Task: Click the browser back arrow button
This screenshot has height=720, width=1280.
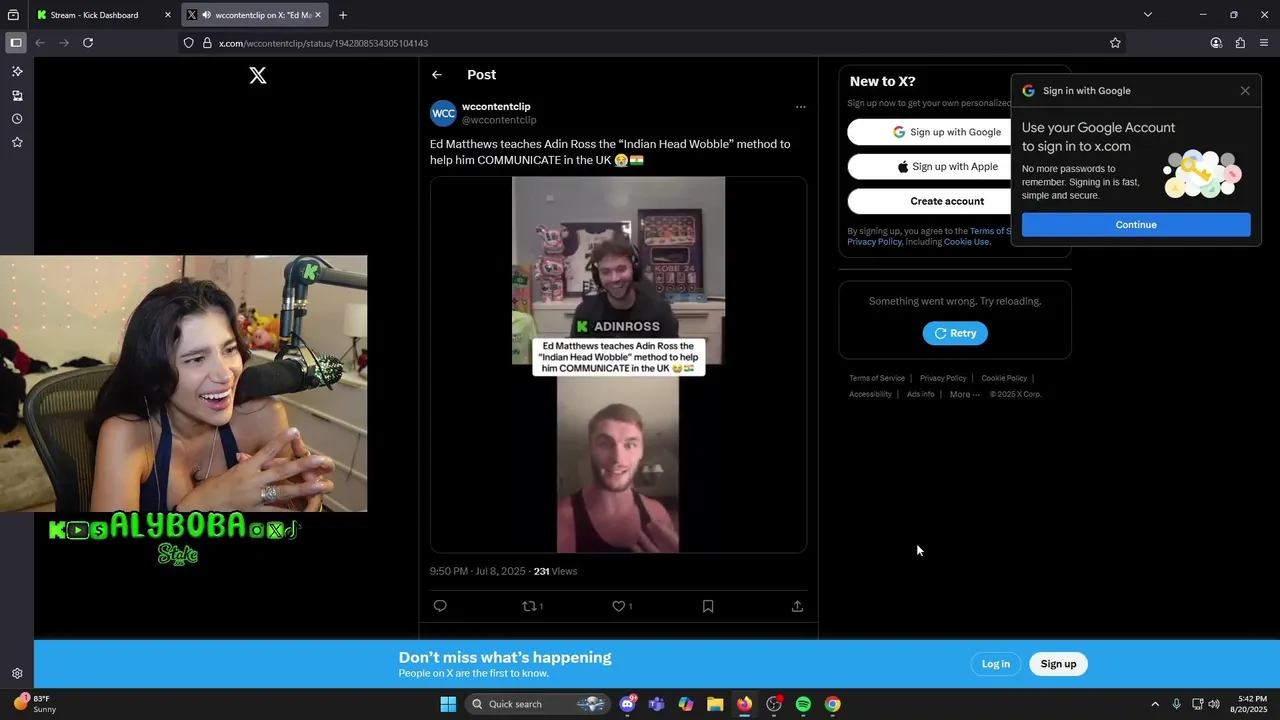Action: tap(40, 43)
